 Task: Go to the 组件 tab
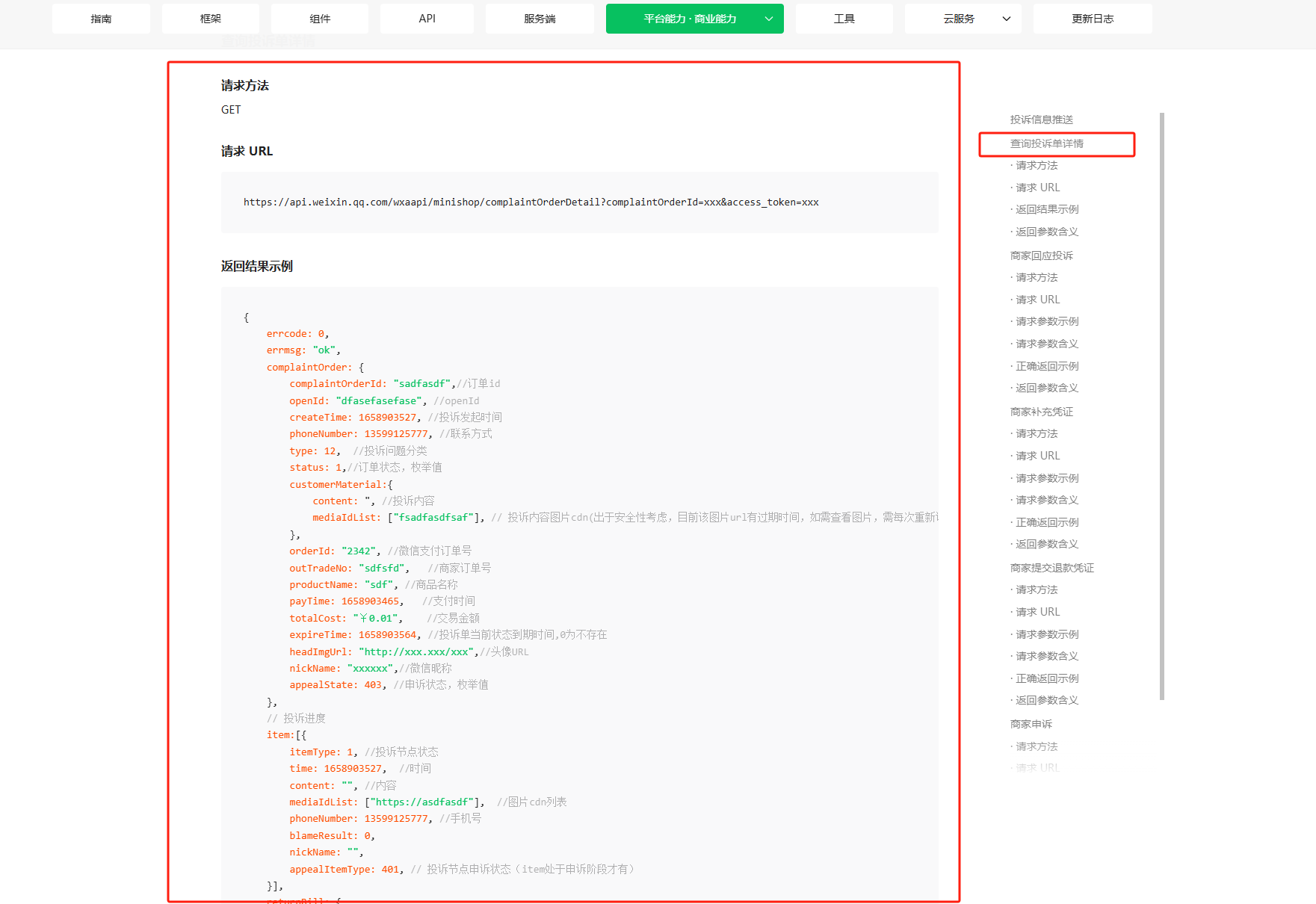pyautogui.click(x=320, y=19)
